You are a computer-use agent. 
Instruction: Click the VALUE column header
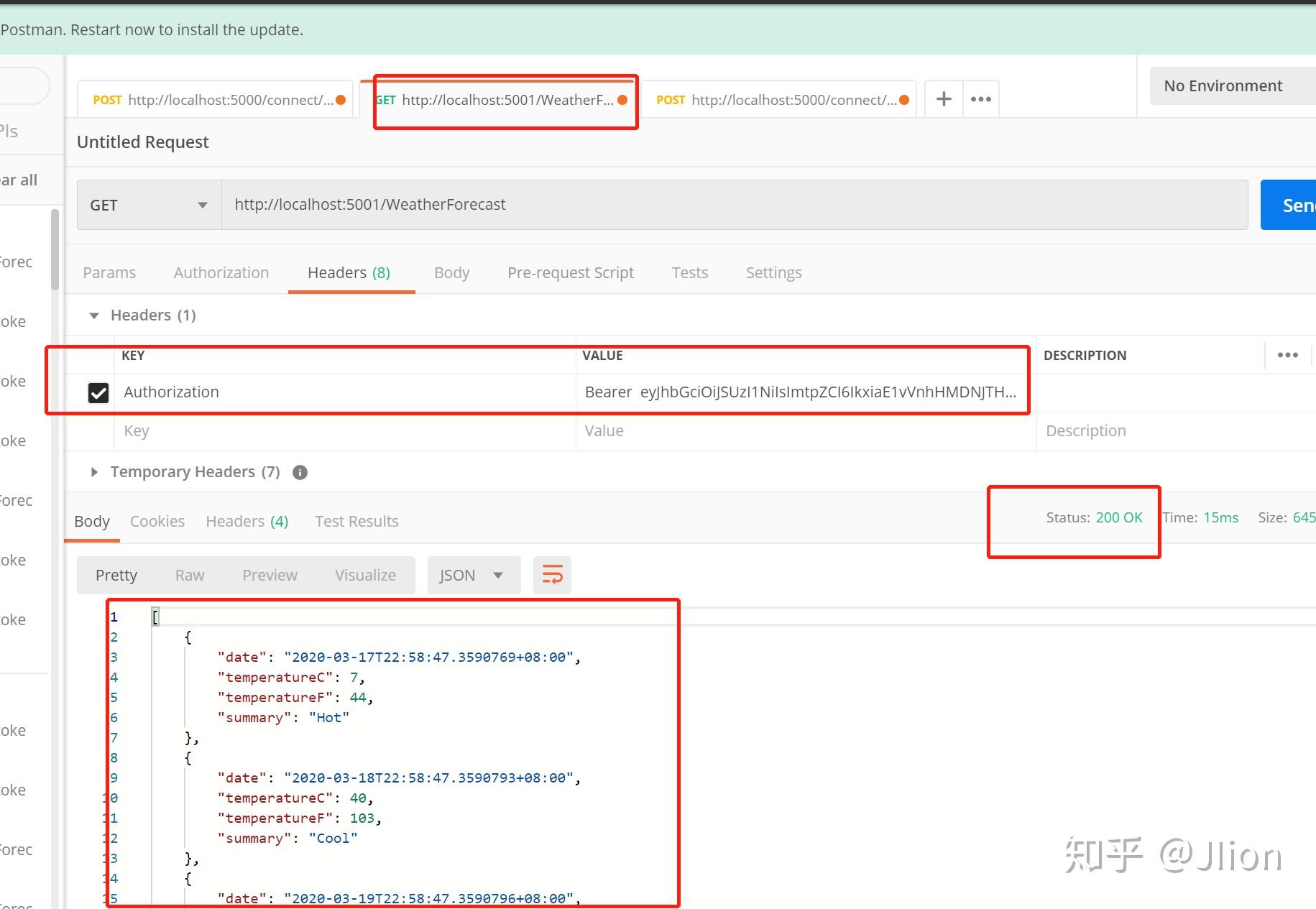[602, 355]
